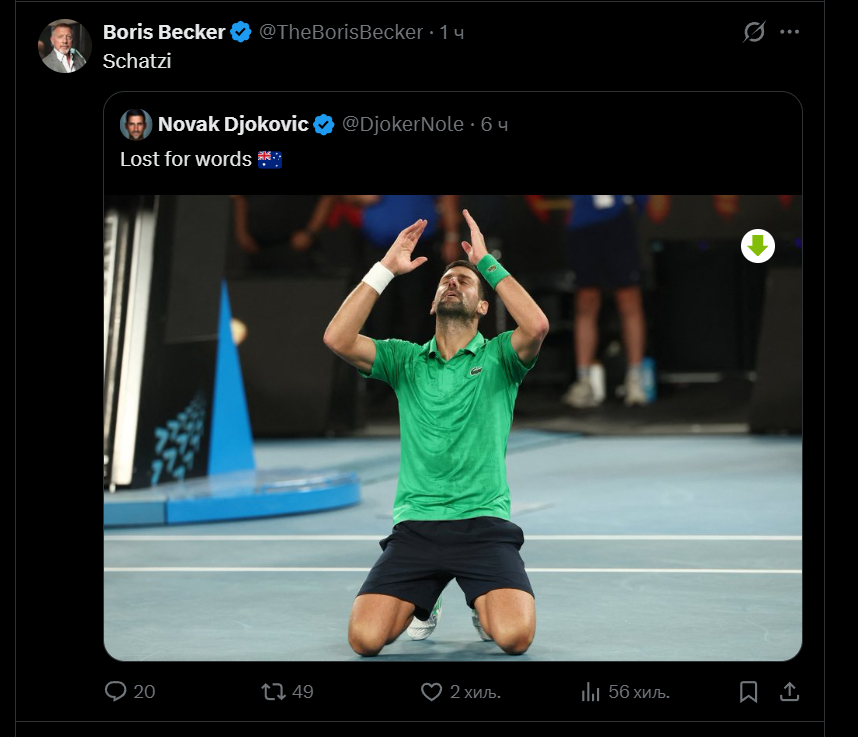Click the repost count 49
The width and height of the screenshot is (858, 737).
(x=303, y=692)
